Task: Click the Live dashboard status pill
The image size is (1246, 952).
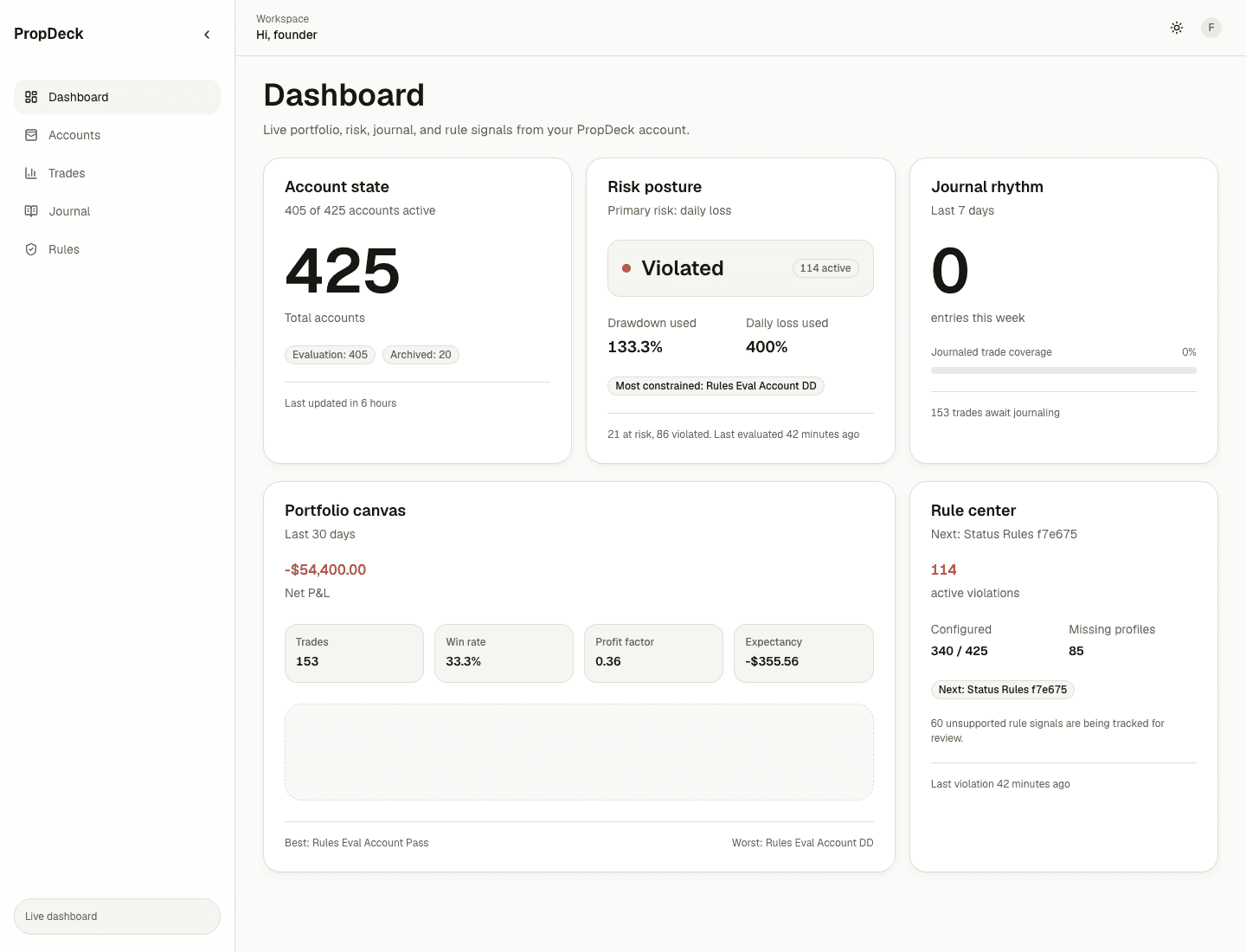Action: (117, 917)
